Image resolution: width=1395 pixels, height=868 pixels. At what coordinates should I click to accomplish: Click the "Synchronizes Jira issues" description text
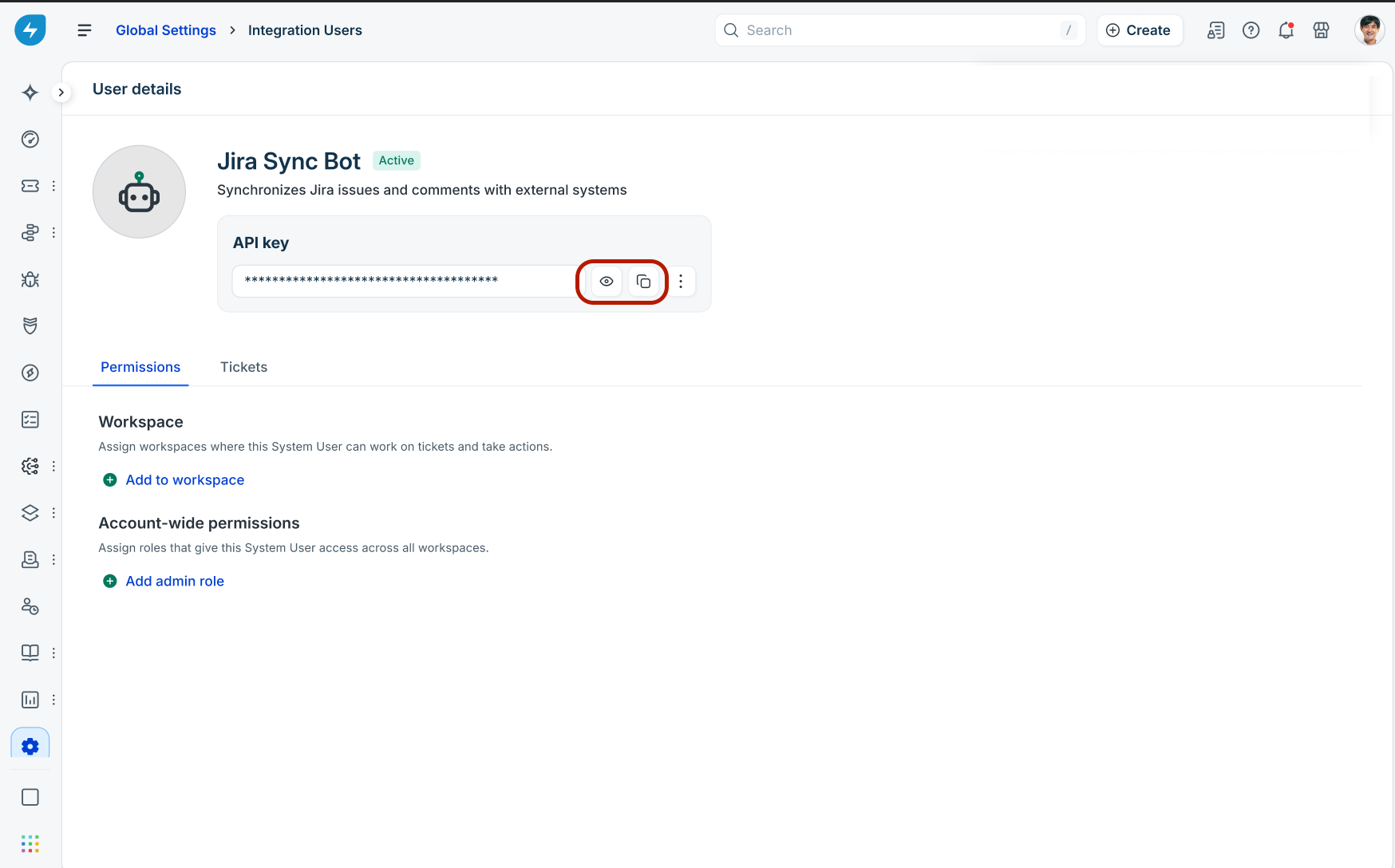(422, 190)
